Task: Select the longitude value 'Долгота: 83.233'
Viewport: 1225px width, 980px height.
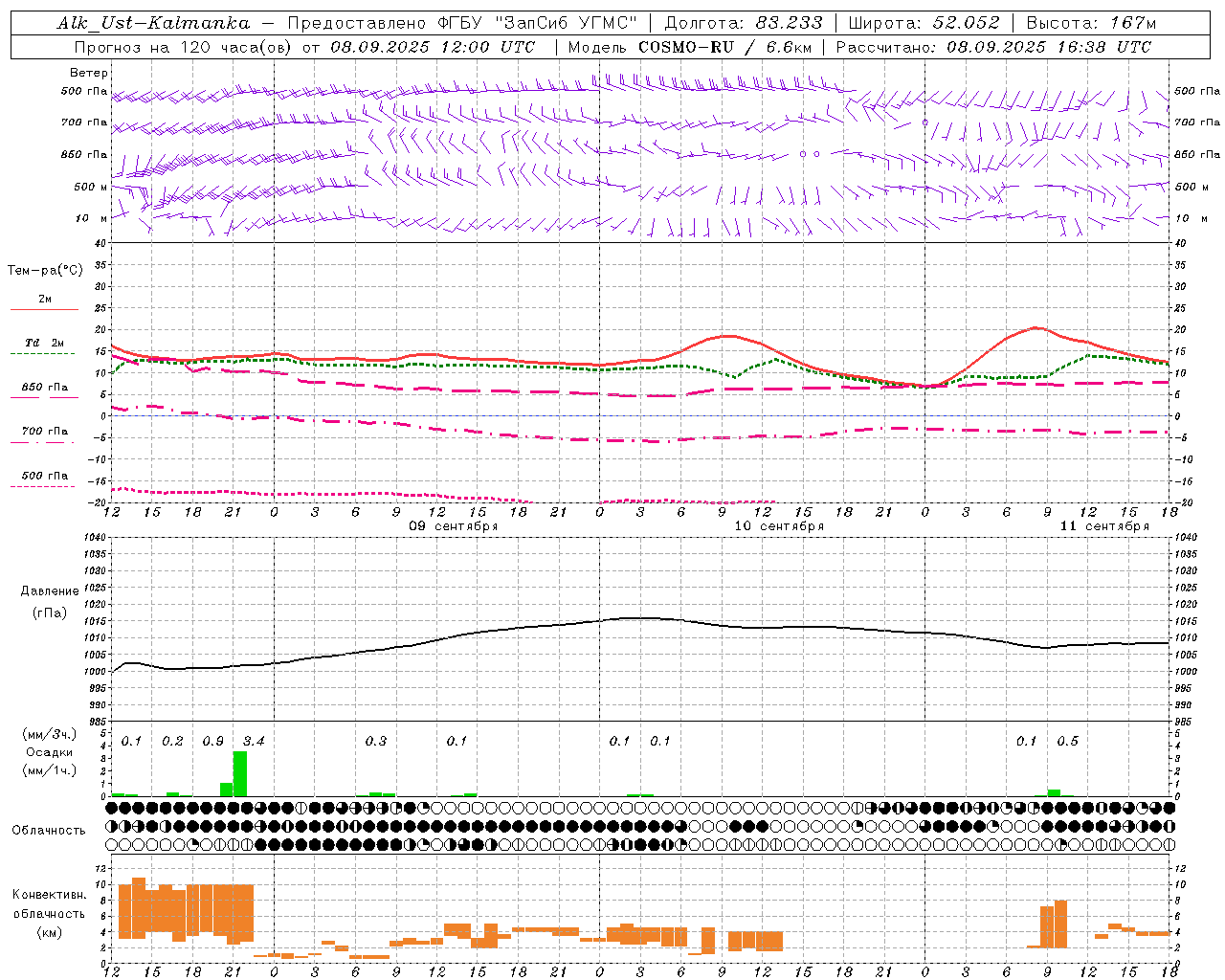Action: click(x=744, y=23)
